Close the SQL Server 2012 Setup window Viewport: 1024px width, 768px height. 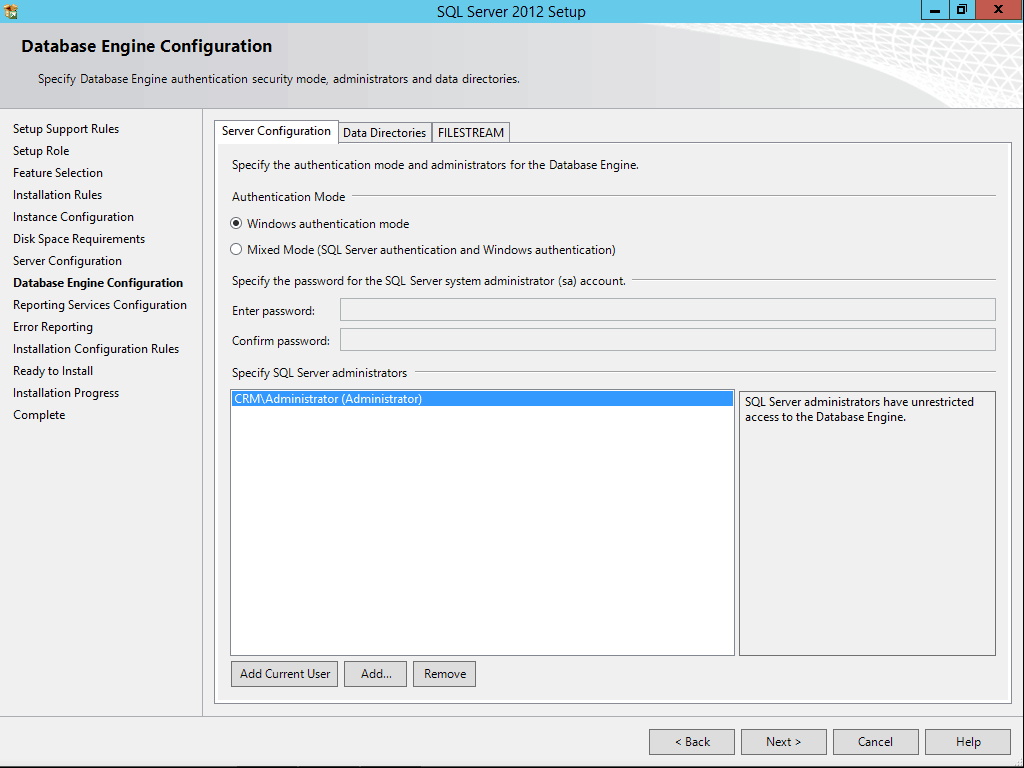999,10
